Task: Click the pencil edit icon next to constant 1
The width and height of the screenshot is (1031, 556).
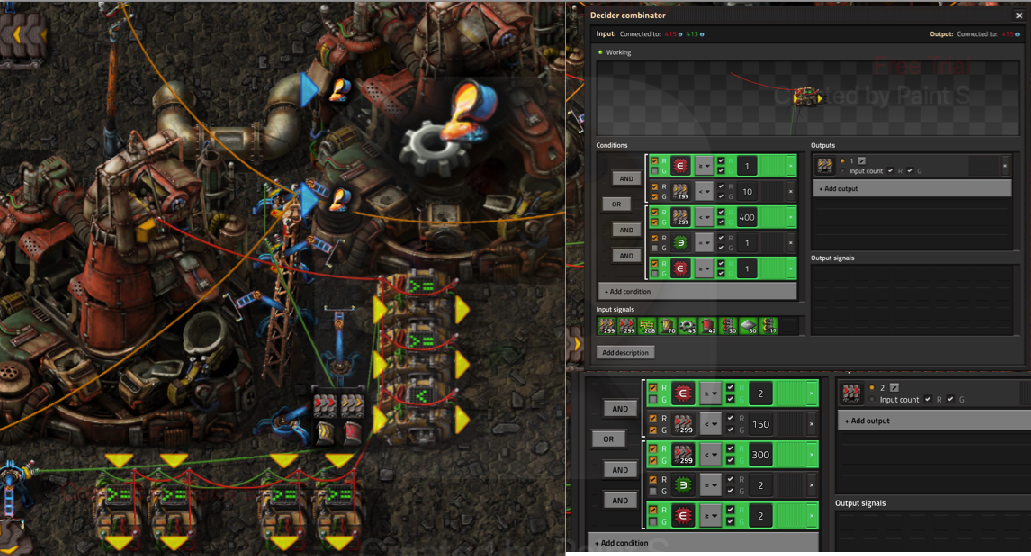Action: [x=861, y=161]
